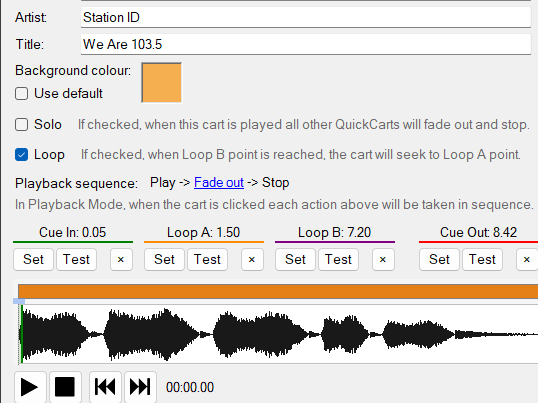Image resolution: width=538 pixels, height=403 pixels.
Task: Set the Cue Out point
Action: [x=439, y=260]
